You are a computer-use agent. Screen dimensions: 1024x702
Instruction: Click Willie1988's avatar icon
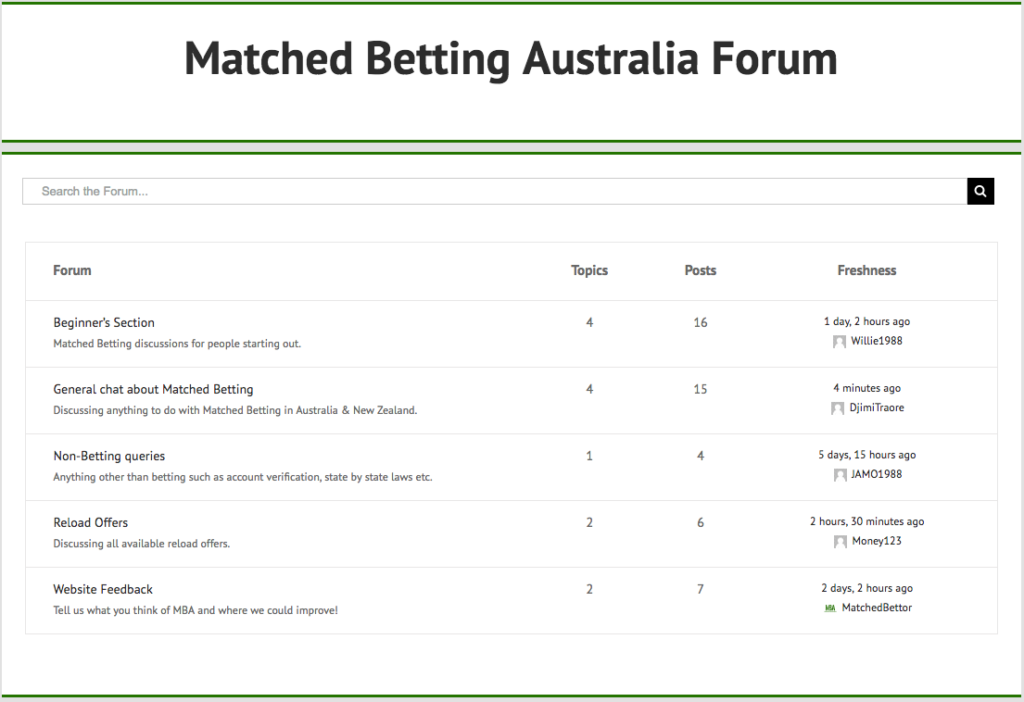[x=839, y=342]
